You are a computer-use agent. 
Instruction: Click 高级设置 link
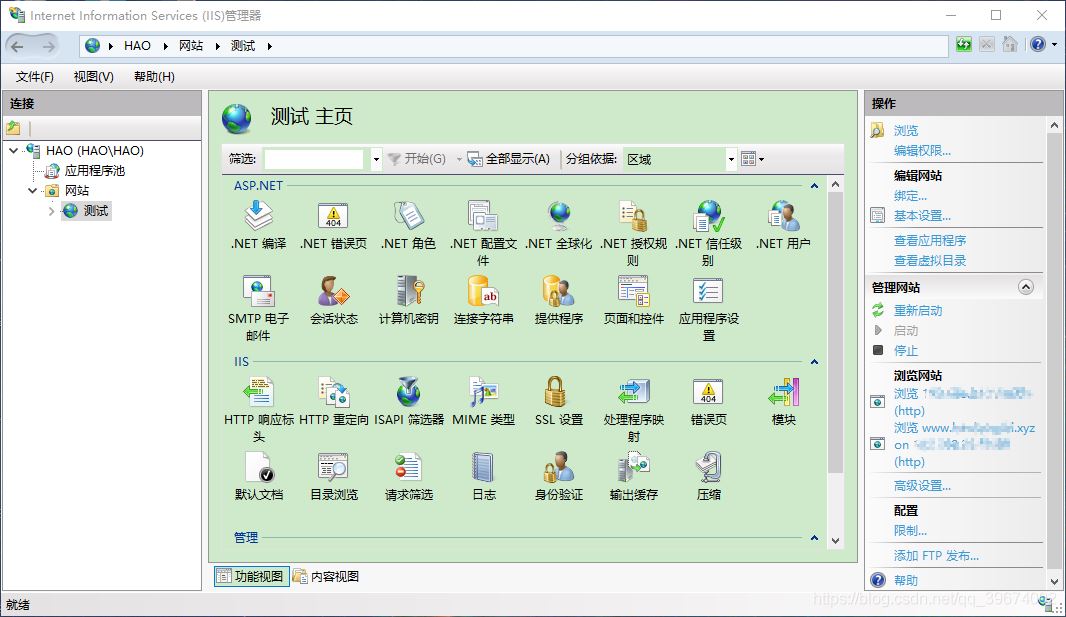(922, 486)
